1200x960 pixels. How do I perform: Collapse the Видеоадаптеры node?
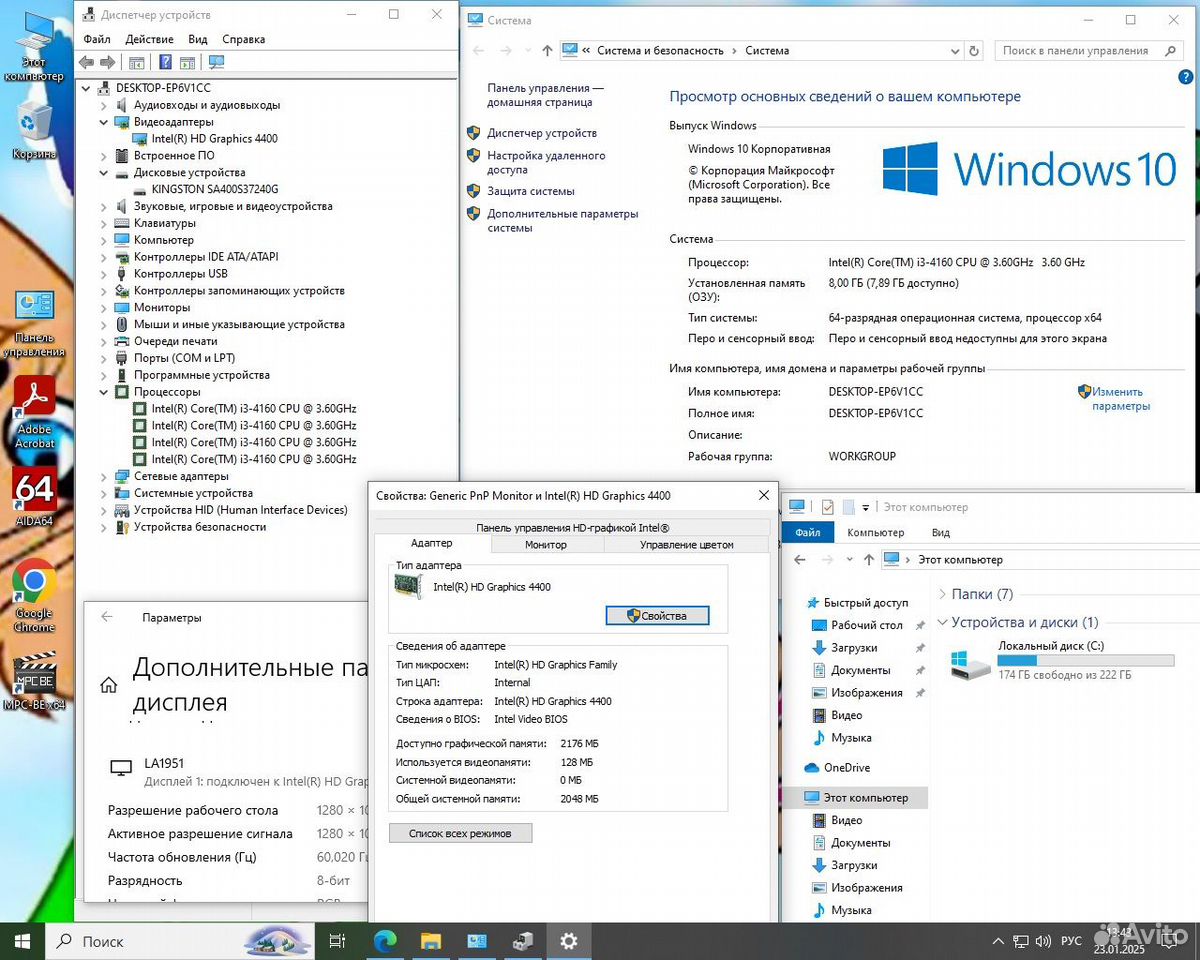[103, 122]
